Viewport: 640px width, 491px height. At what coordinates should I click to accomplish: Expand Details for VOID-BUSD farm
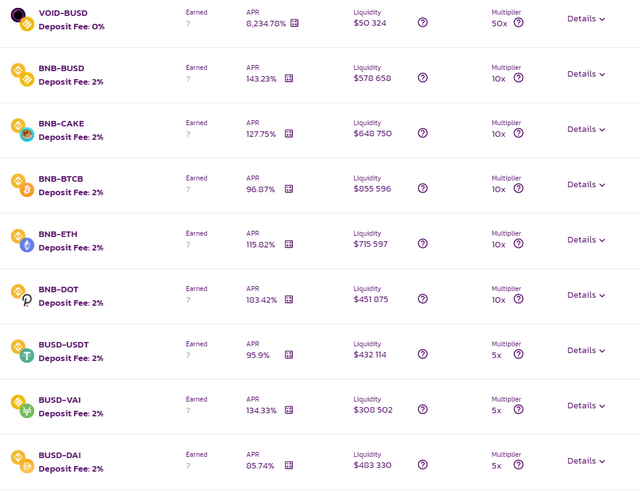586,19
